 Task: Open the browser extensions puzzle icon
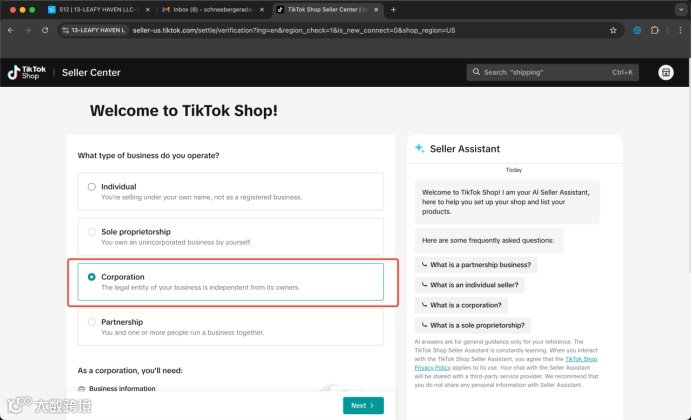654,30
